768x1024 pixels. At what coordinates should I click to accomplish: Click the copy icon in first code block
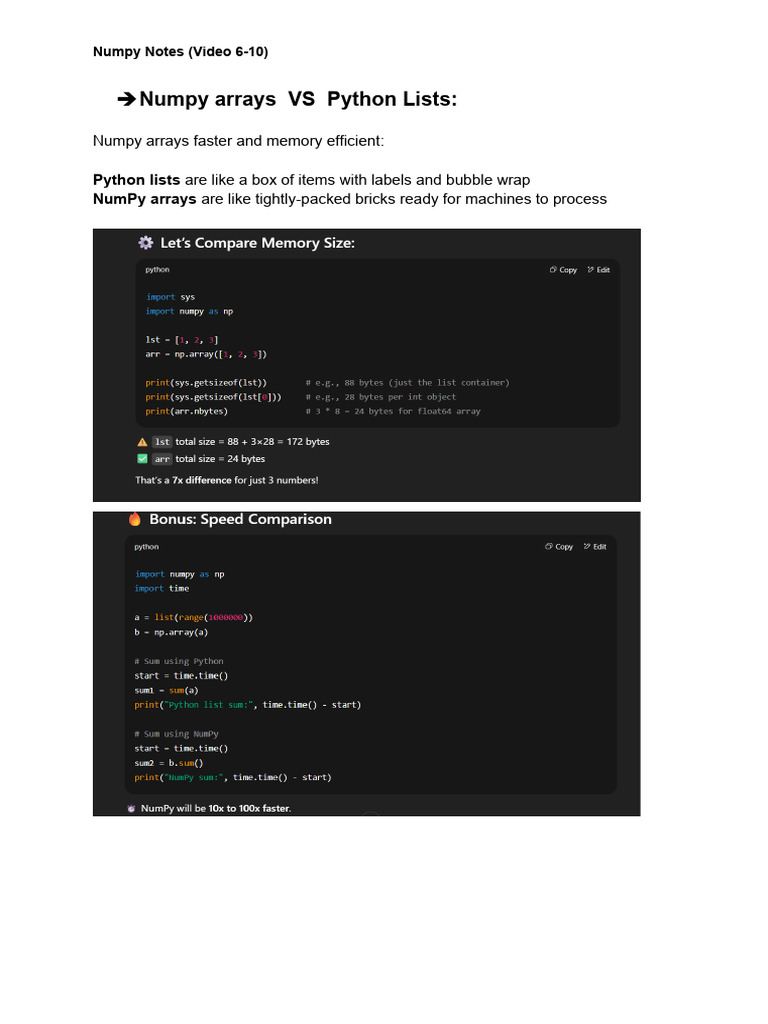(553, 270)
